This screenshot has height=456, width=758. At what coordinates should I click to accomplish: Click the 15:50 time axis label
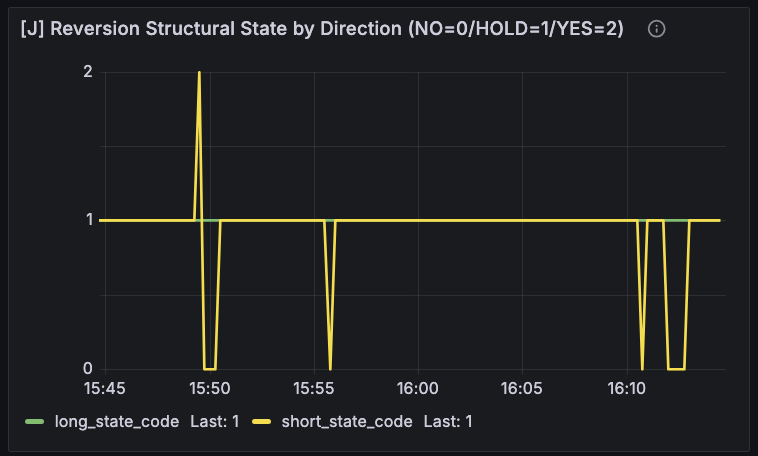(209, 387)
